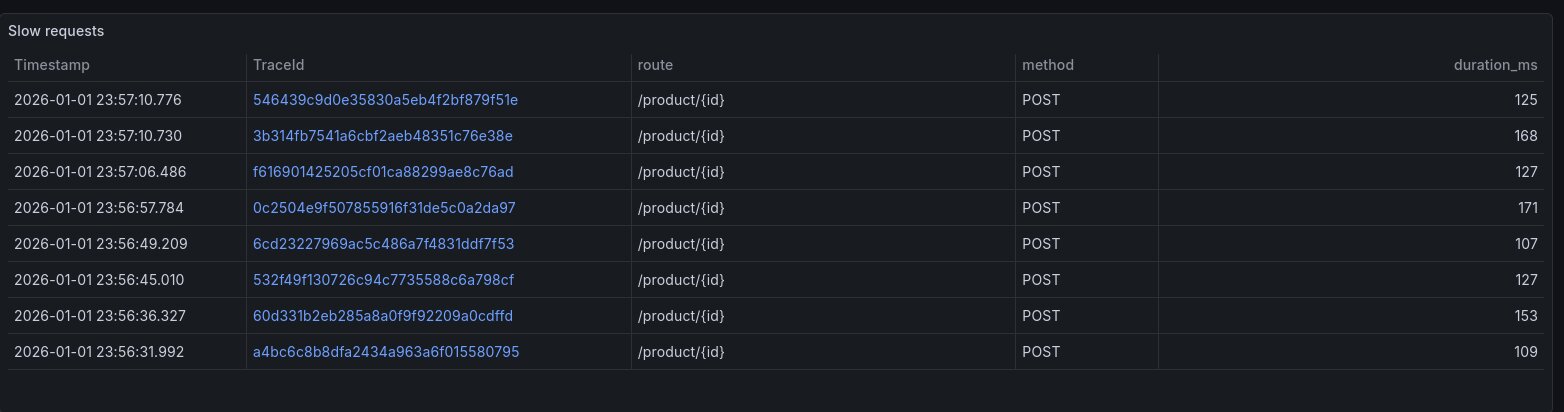Open the Slow requests panel title
This screenshot has width=1564, height=412.
56,31
